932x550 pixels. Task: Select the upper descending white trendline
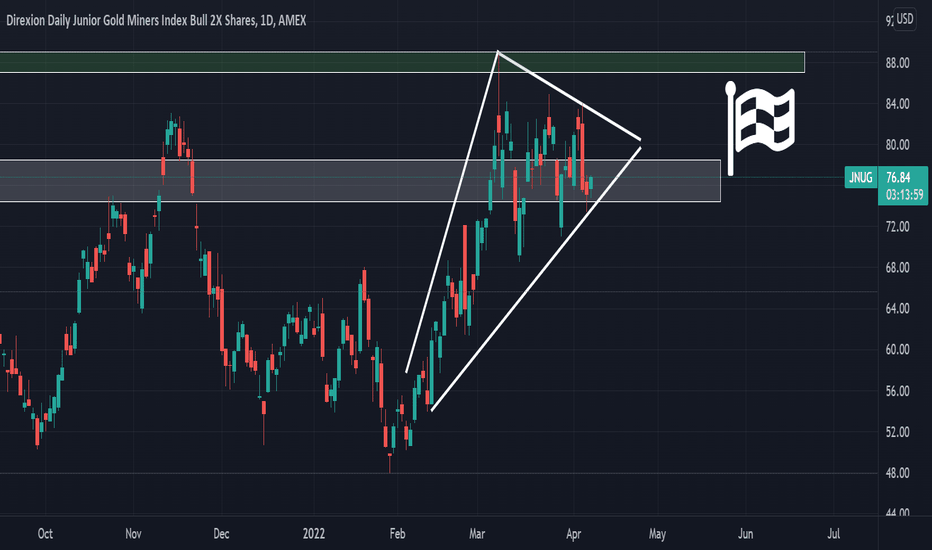pos(569,96)
